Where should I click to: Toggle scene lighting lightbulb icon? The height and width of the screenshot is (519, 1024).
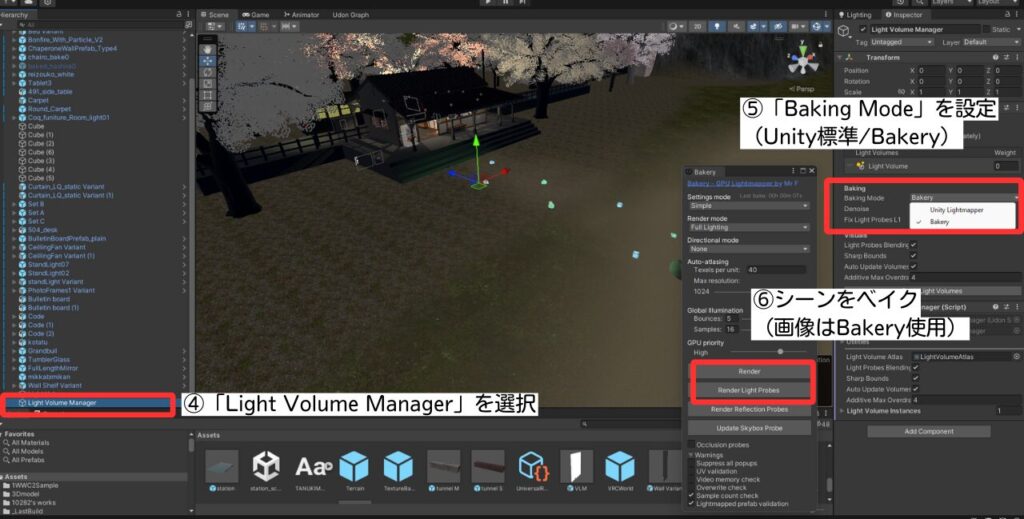pos(717,26)
